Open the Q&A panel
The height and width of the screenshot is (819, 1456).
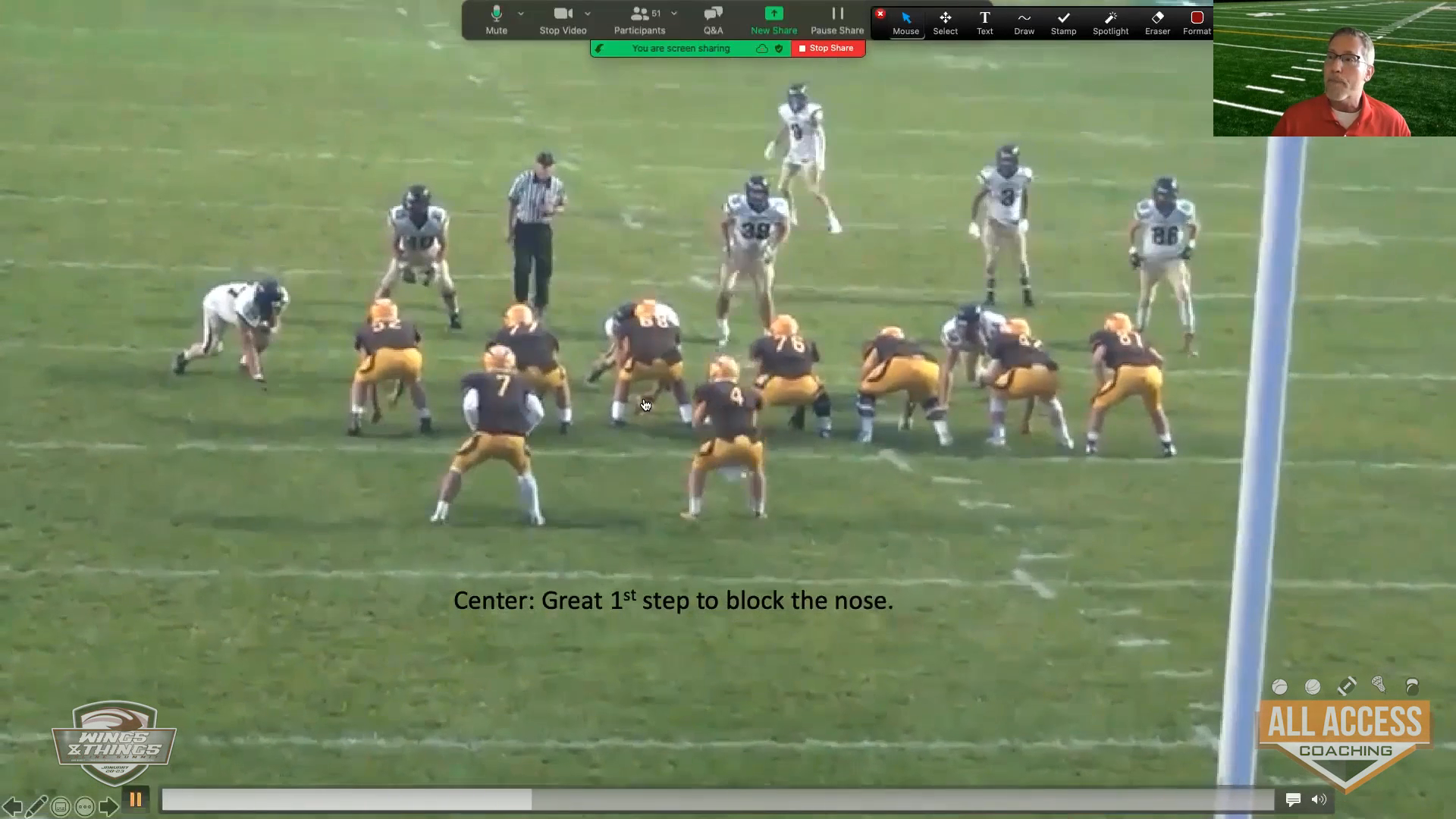(713, 20)
